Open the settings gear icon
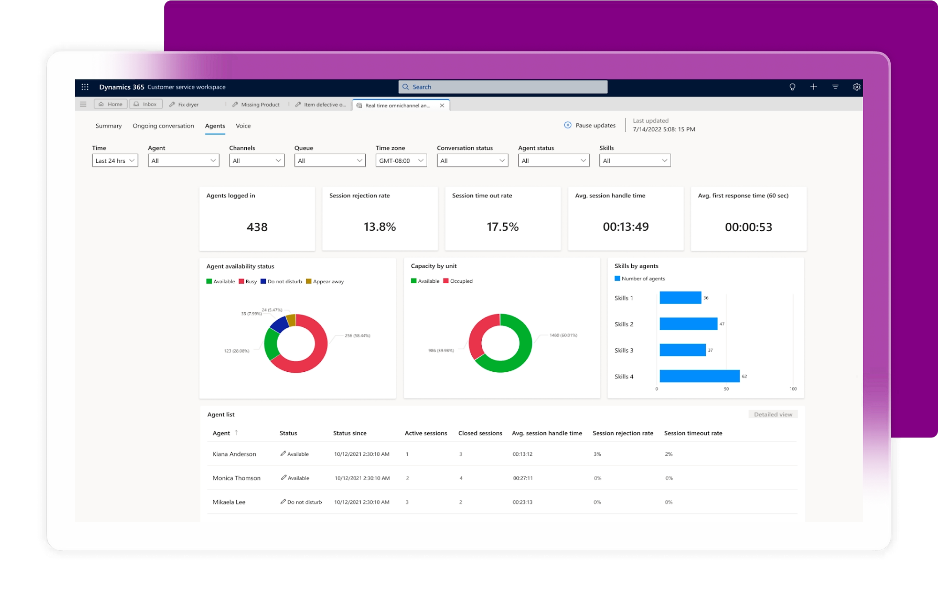This screenshot has width=938, height=602. (x=857, y=87)
